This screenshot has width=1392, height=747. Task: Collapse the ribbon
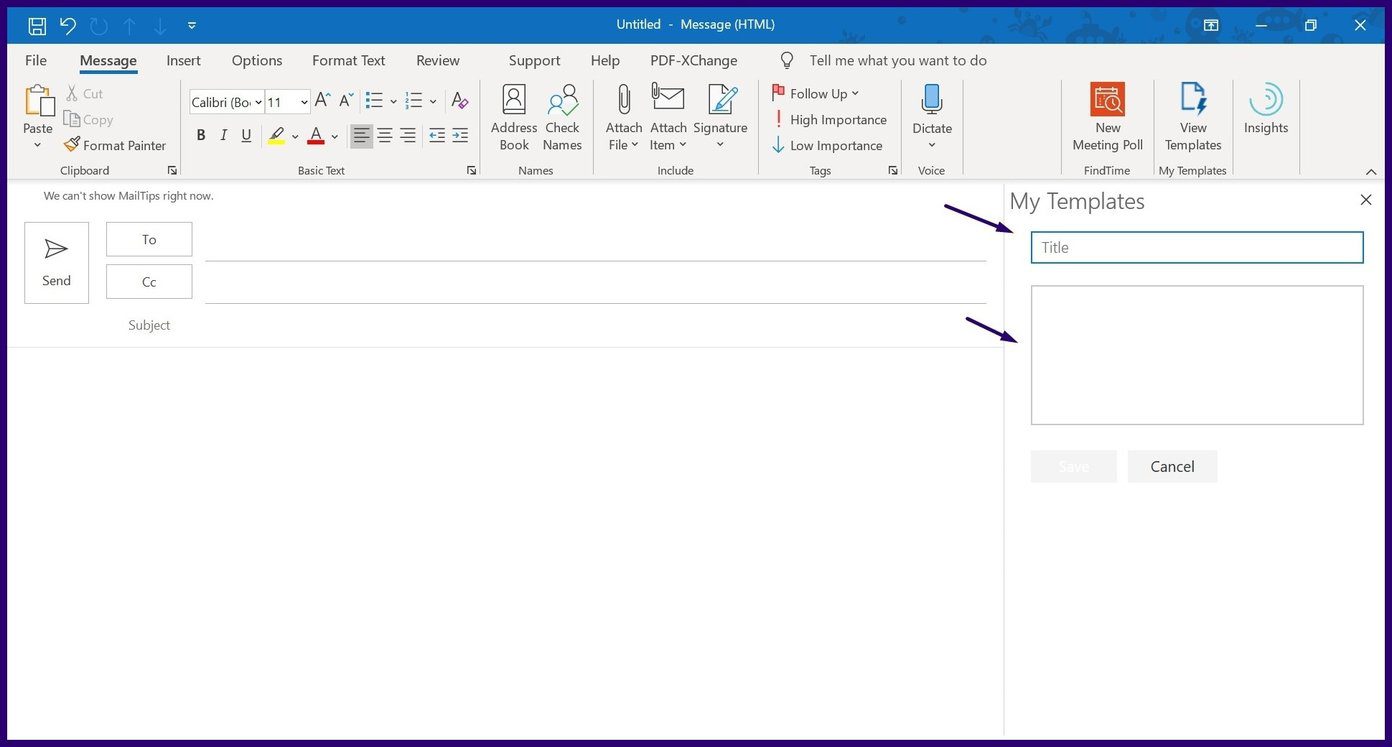tap(1371, 171)
